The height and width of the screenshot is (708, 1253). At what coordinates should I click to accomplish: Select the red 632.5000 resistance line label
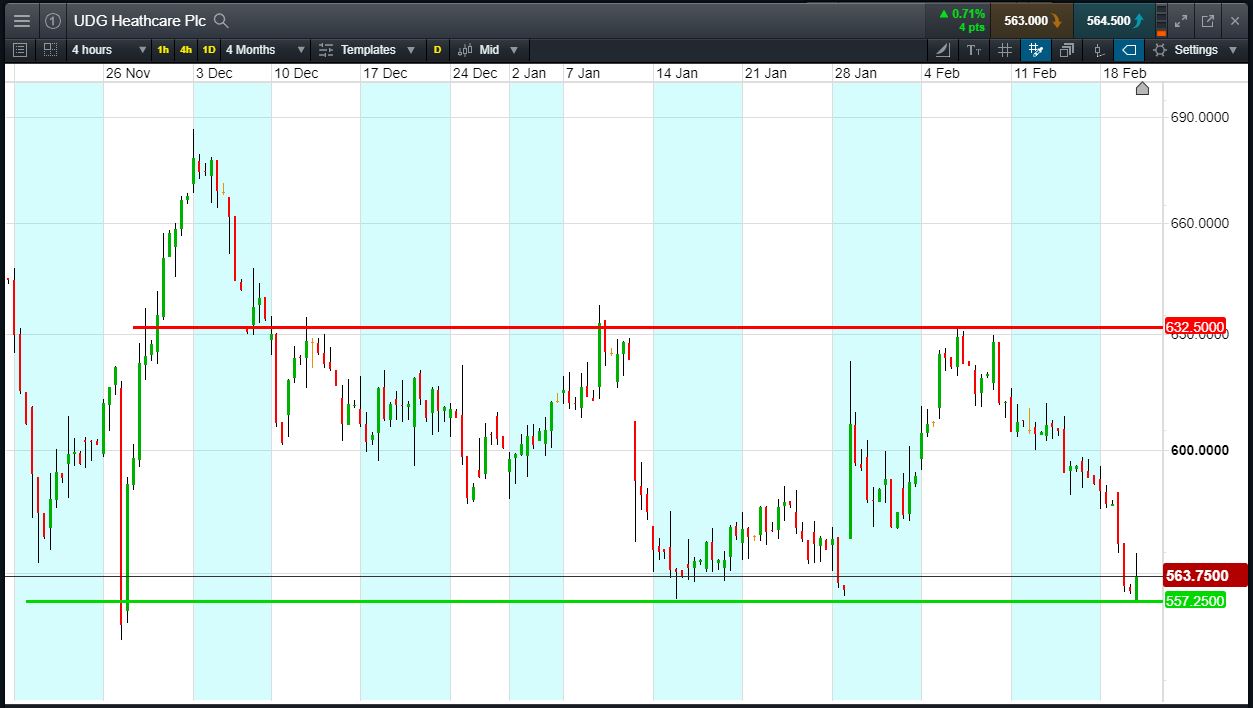pos(1196,327)
